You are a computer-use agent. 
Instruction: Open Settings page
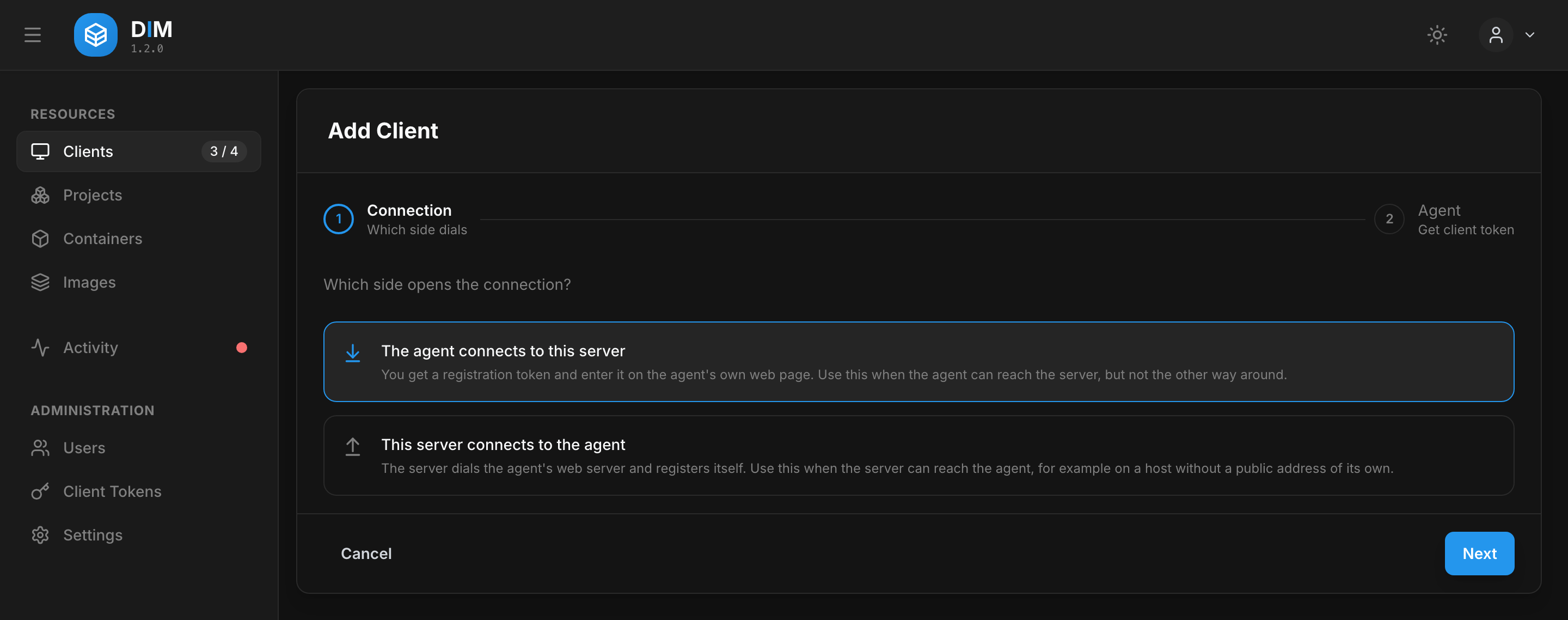coord(139,534)
